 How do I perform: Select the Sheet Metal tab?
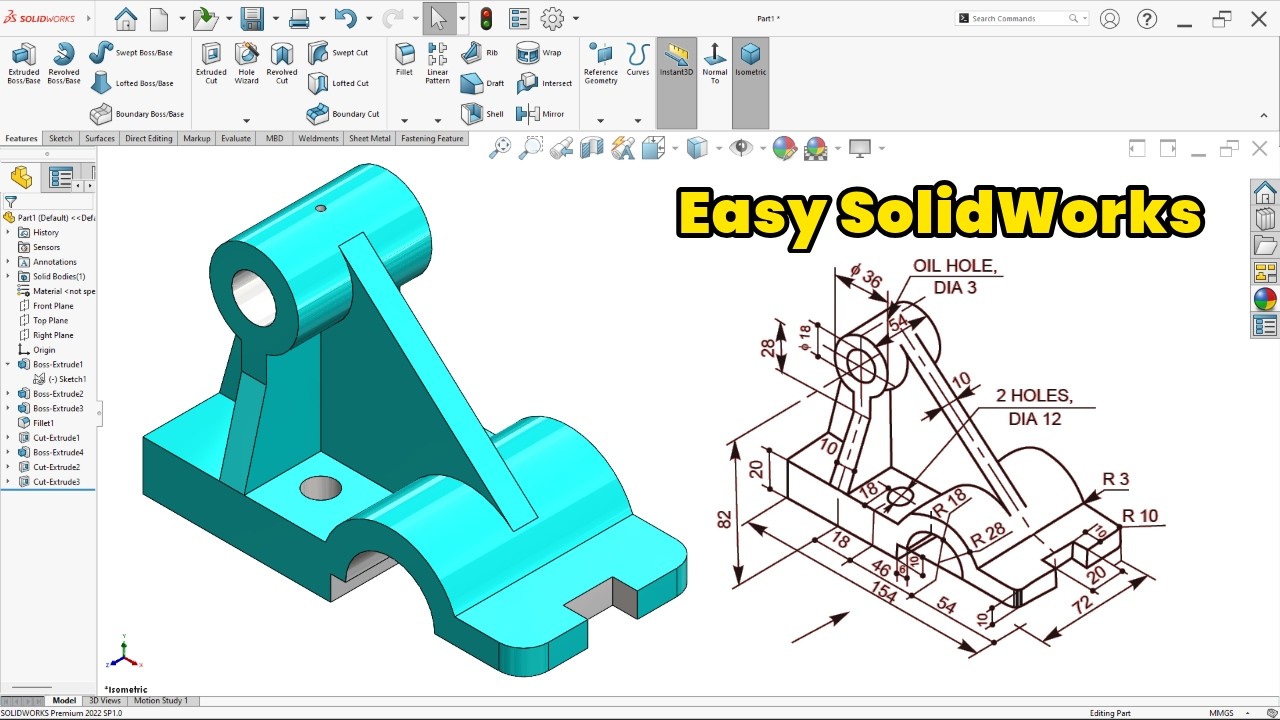click(370, 139)
